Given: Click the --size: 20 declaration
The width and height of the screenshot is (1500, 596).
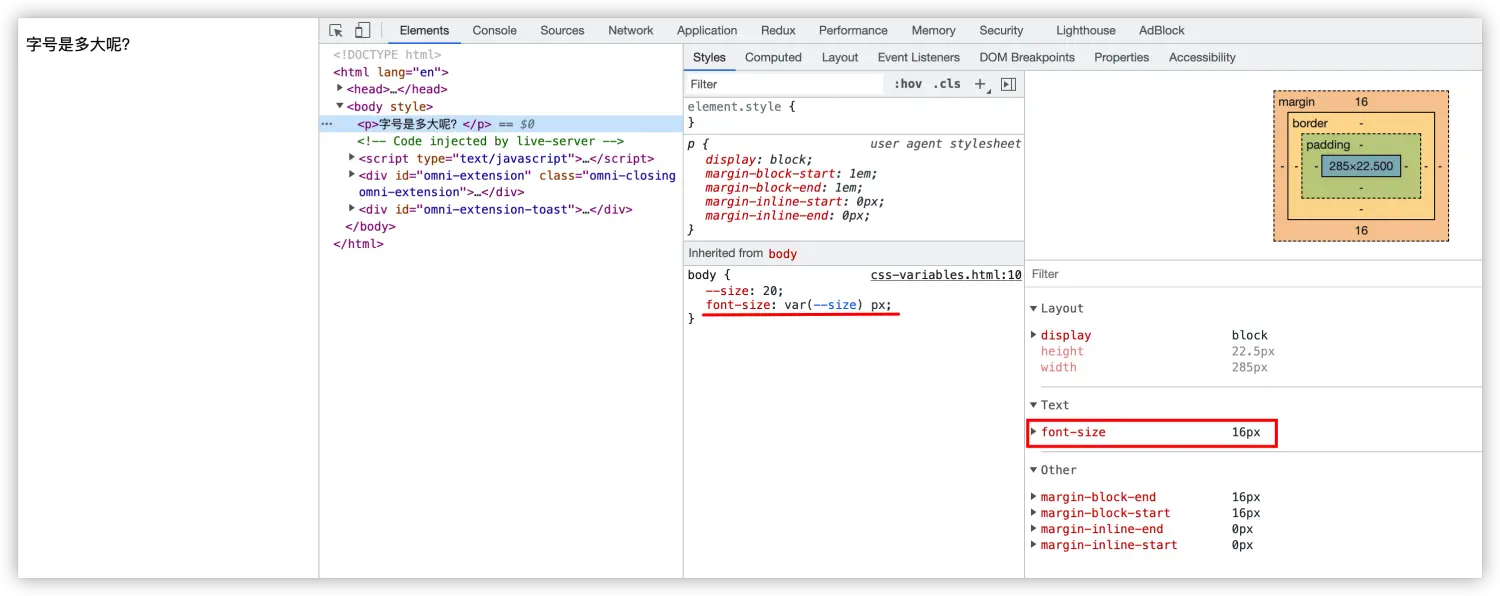Looking at the screenshot, I should click(744, 290).
